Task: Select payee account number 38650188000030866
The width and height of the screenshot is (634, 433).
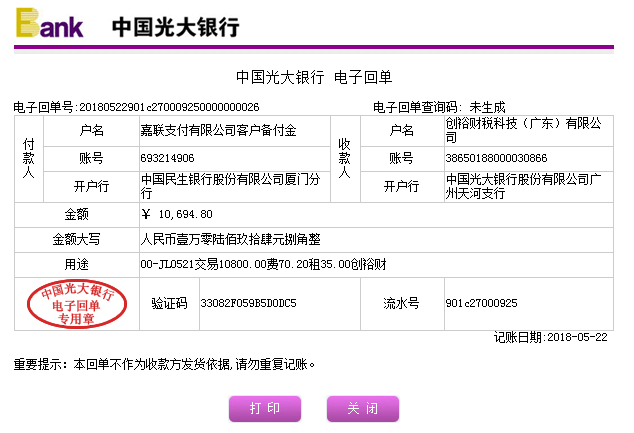Action: click(496, 158)
